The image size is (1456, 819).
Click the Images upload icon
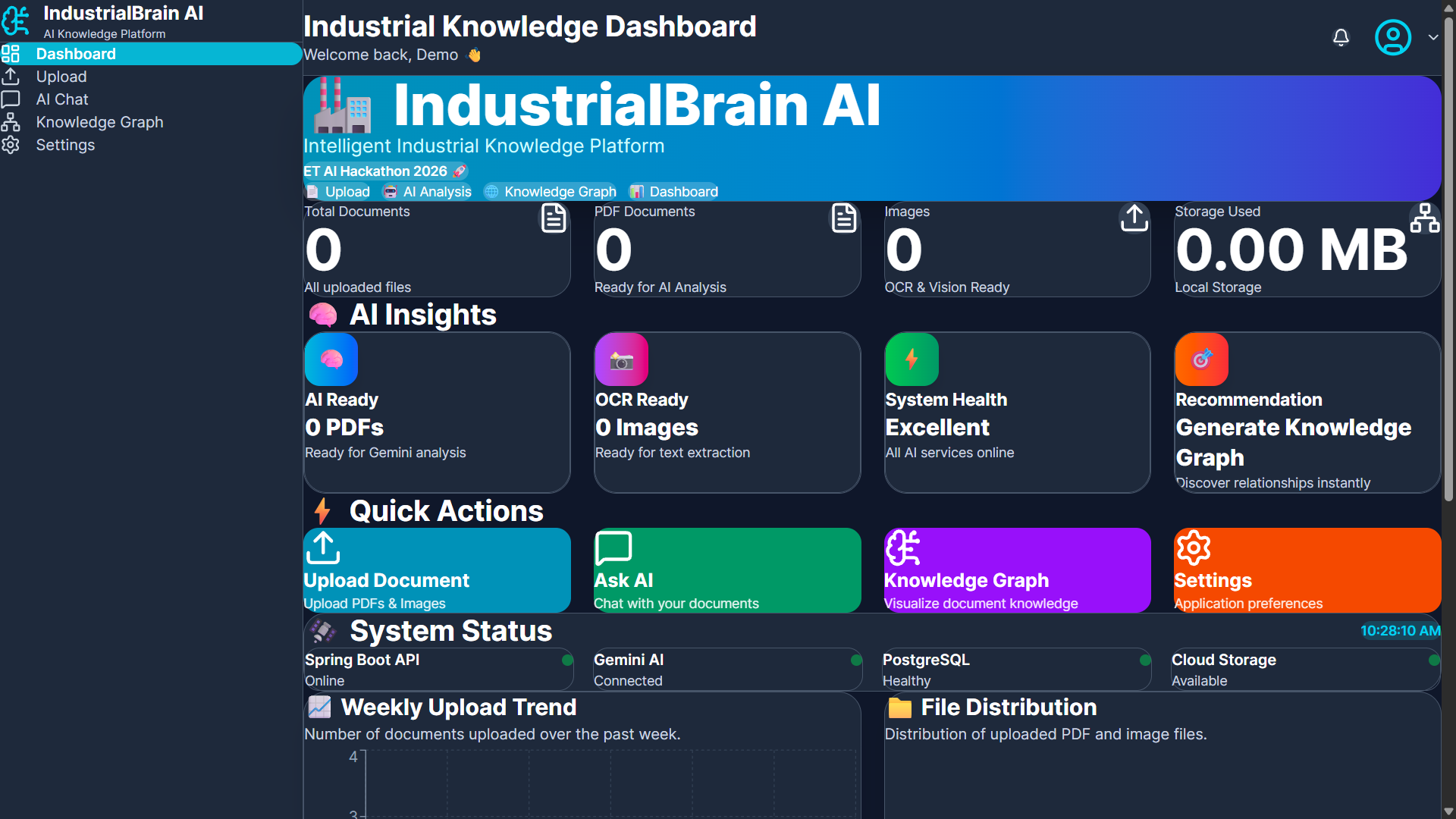click(x=1134, y=218)
